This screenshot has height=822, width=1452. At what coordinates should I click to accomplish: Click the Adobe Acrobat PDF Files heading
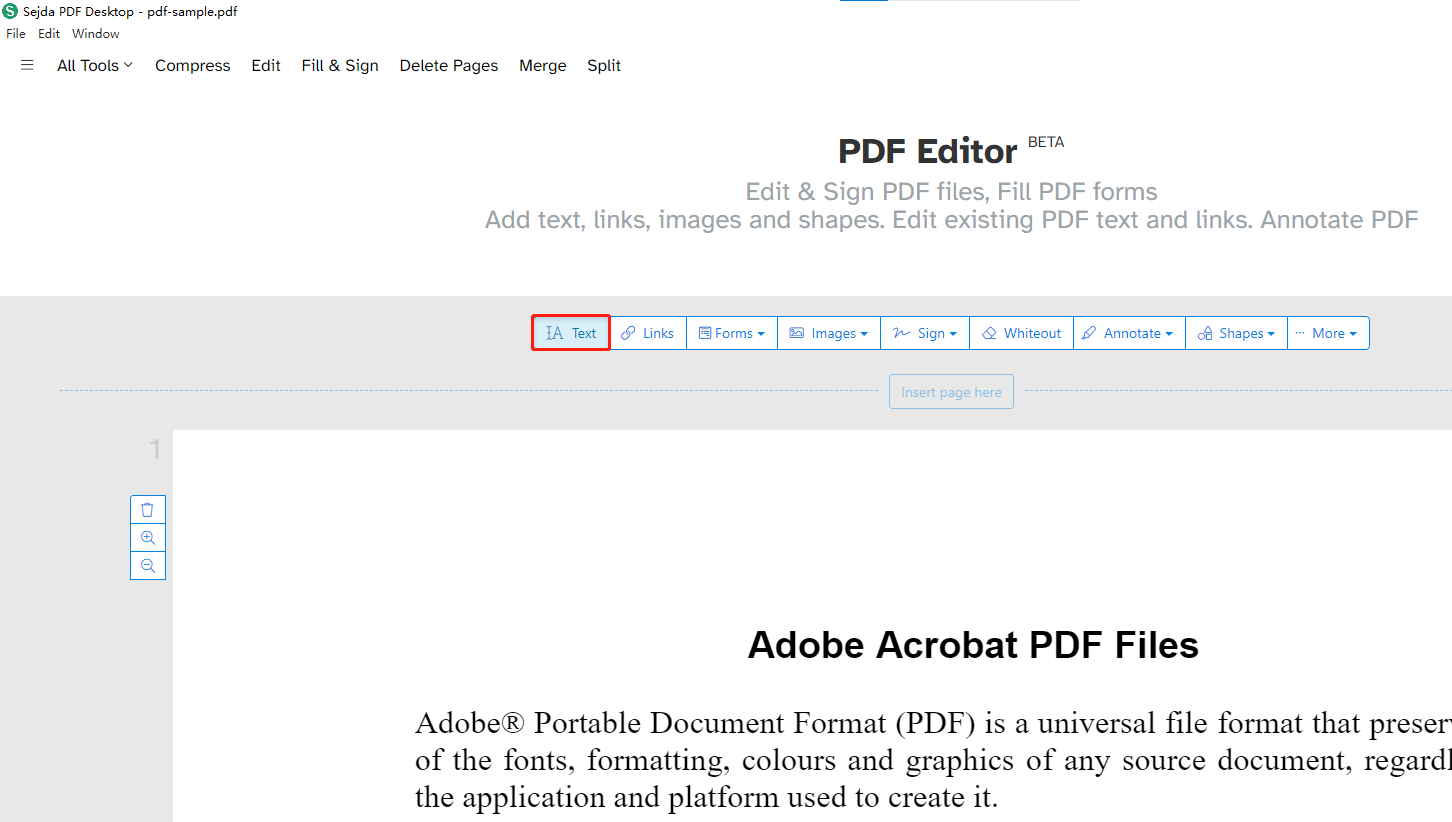(973, 645)
